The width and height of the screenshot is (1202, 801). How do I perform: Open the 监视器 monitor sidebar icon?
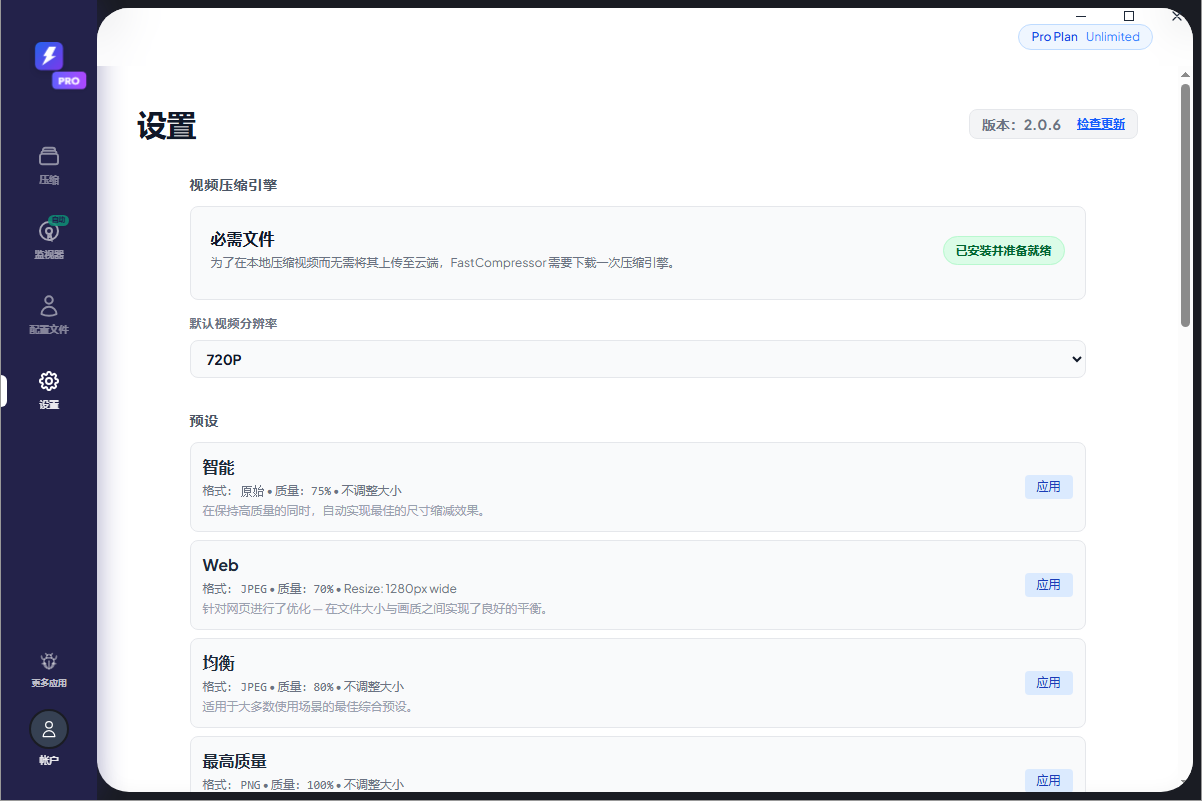point(49,231)
